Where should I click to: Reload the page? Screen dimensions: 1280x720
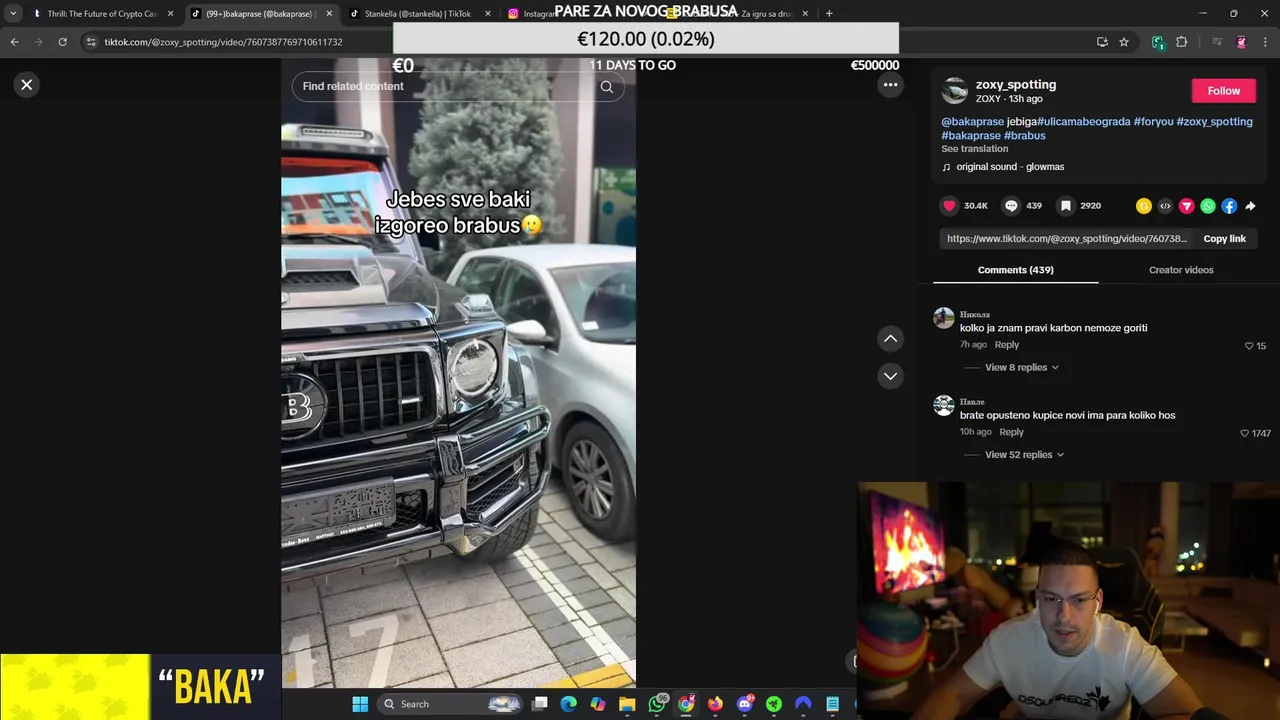tap(62, 42)
